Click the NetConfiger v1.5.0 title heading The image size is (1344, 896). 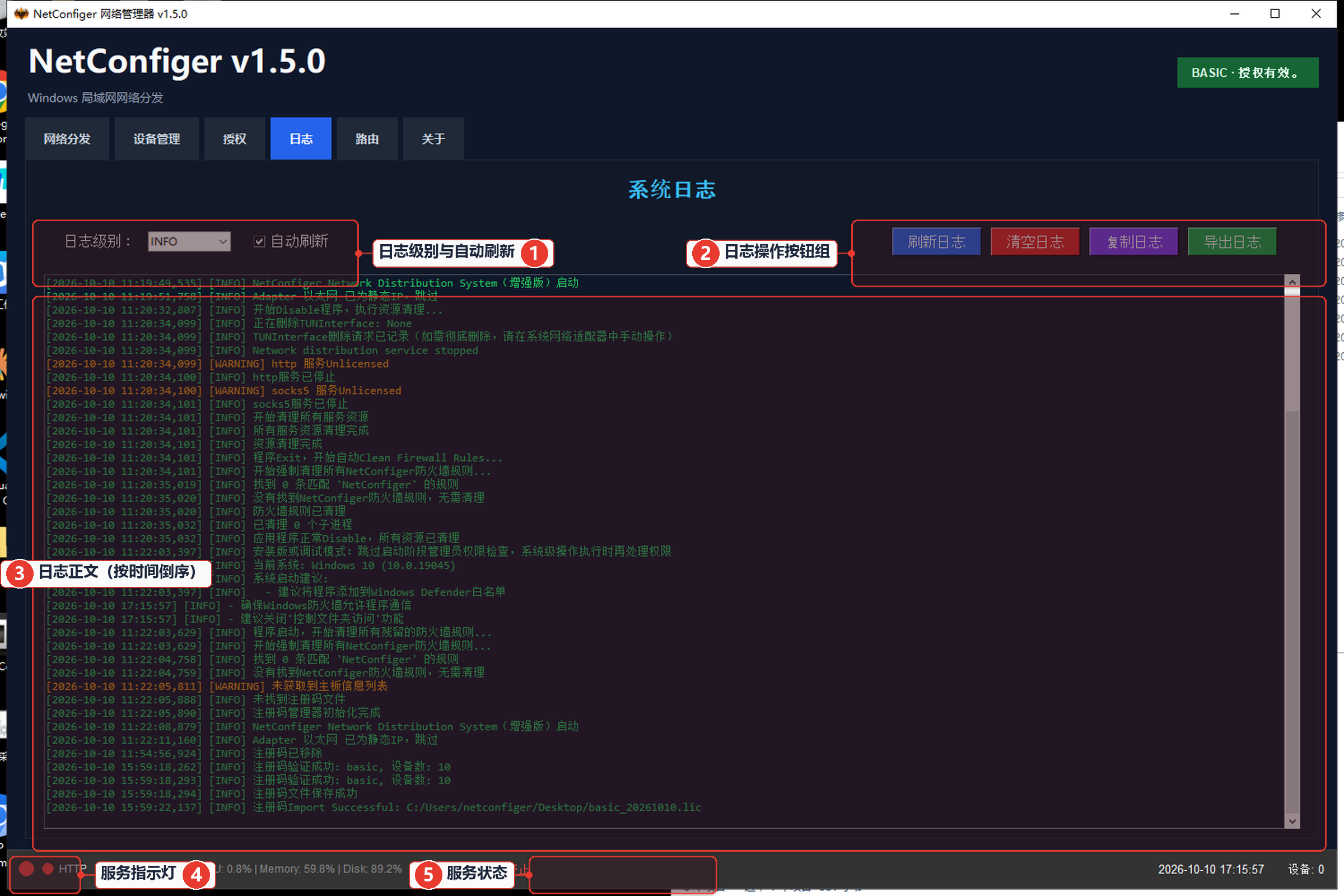coord(176,61)
